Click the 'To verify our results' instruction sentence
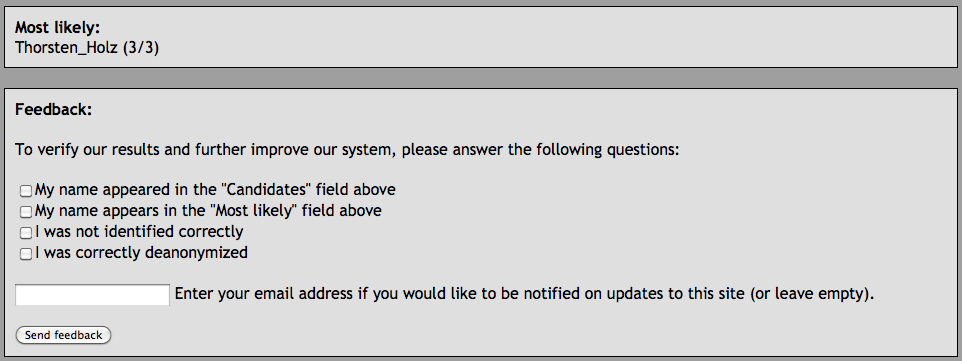 (347, 150)
